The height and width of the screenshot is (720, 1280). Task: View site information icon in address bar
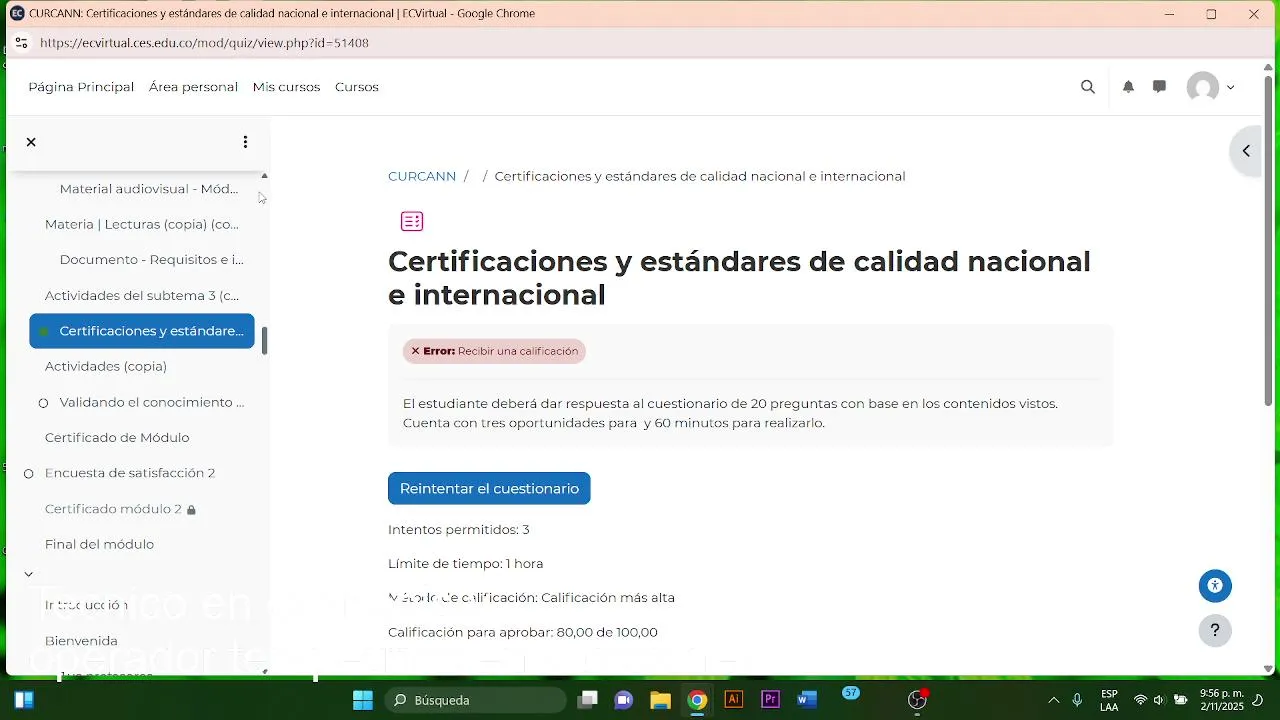pyautogui.click(x=22, y=43)
